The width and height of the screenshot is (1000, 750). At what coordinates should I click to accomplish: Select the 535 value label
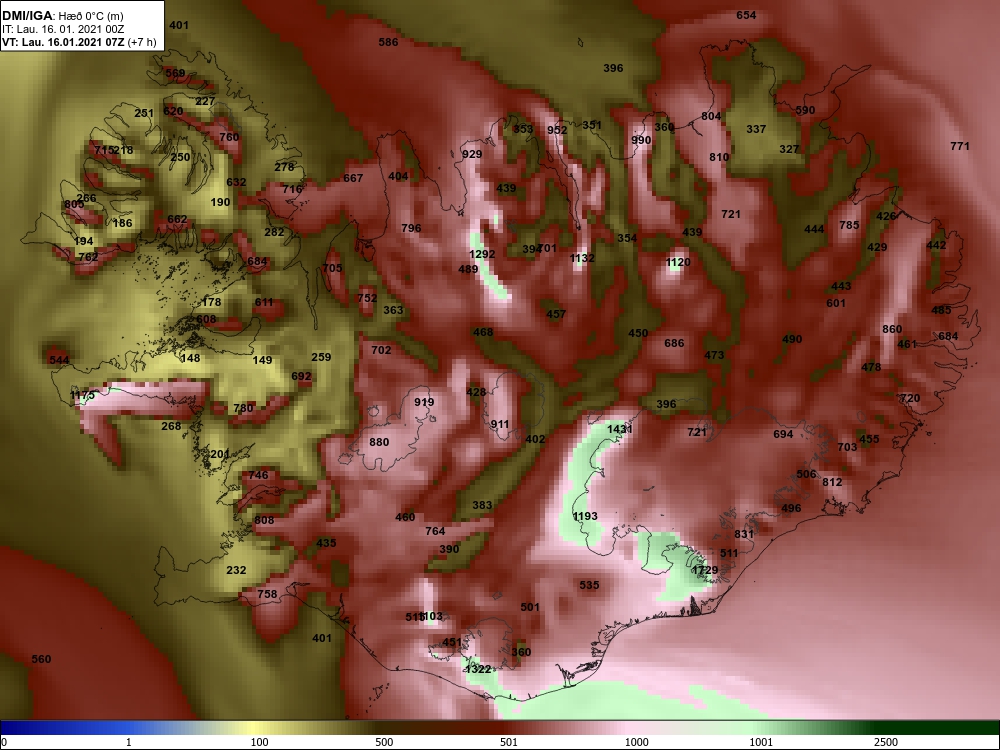[x=589, y=585]
